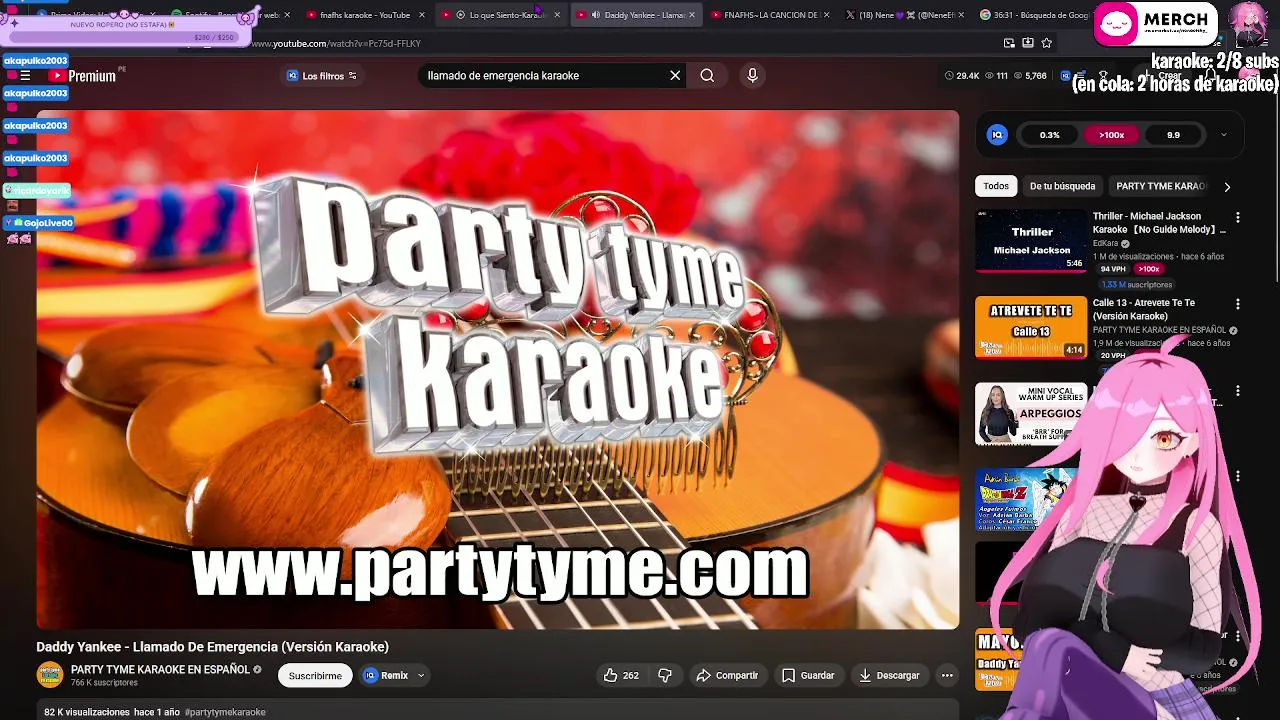Click the 9.9 score pill
Screen dimensions: 1280x720
(1173, 135)
